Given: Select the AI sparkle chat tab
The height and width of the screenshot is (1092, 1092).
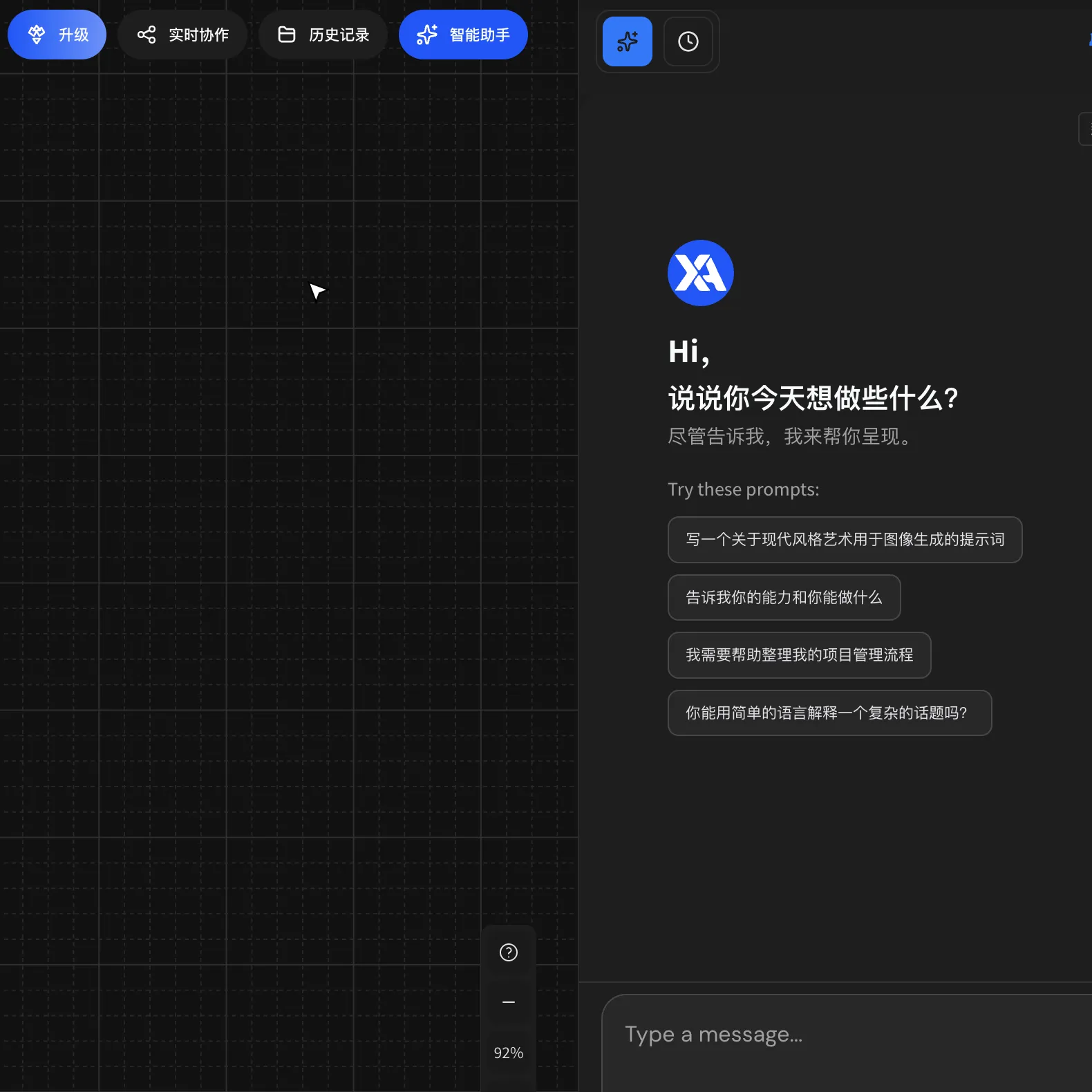Looking at the screenshot, I should pos(628,41).
